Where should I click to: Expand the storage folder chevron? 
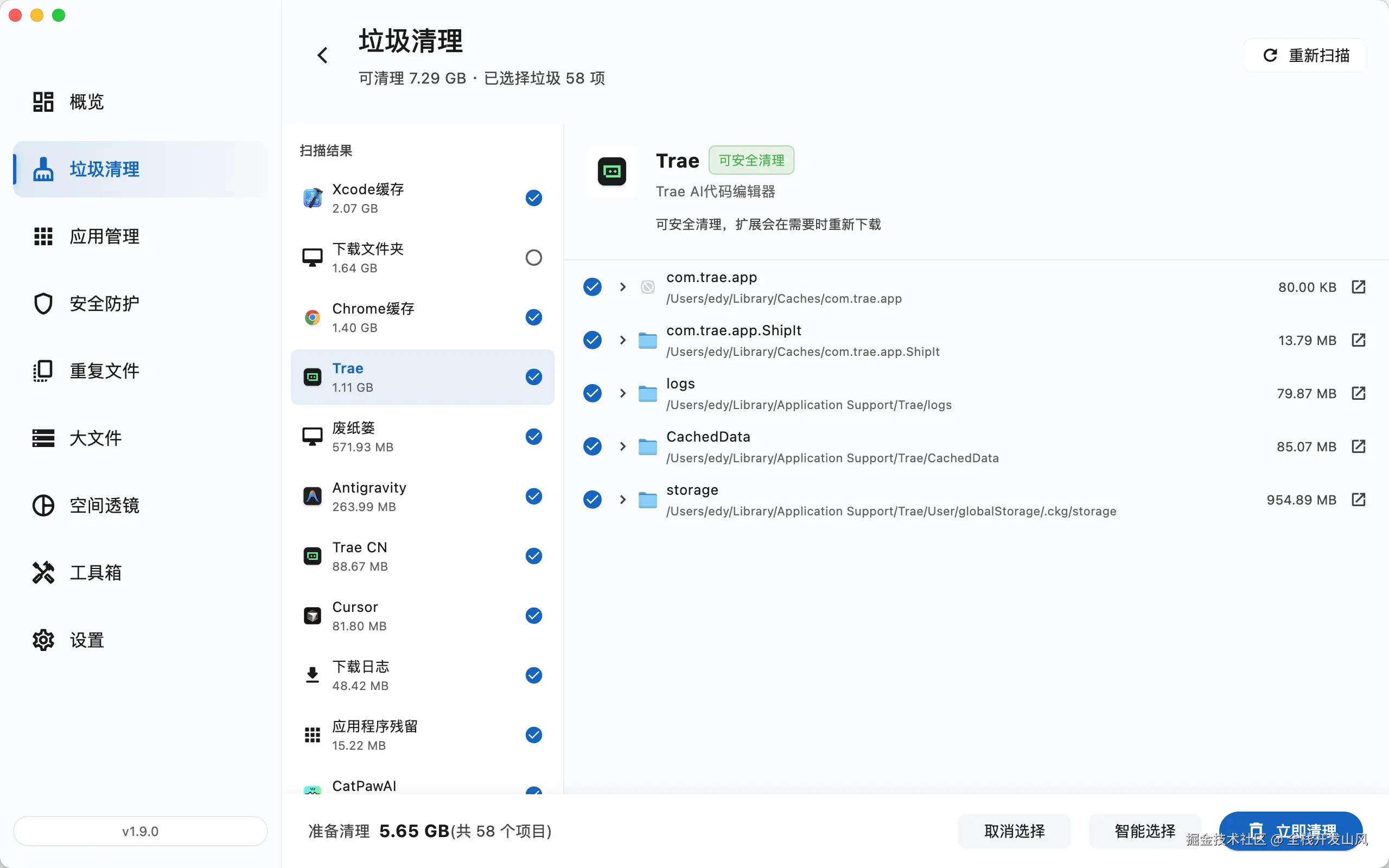[623, 500]
